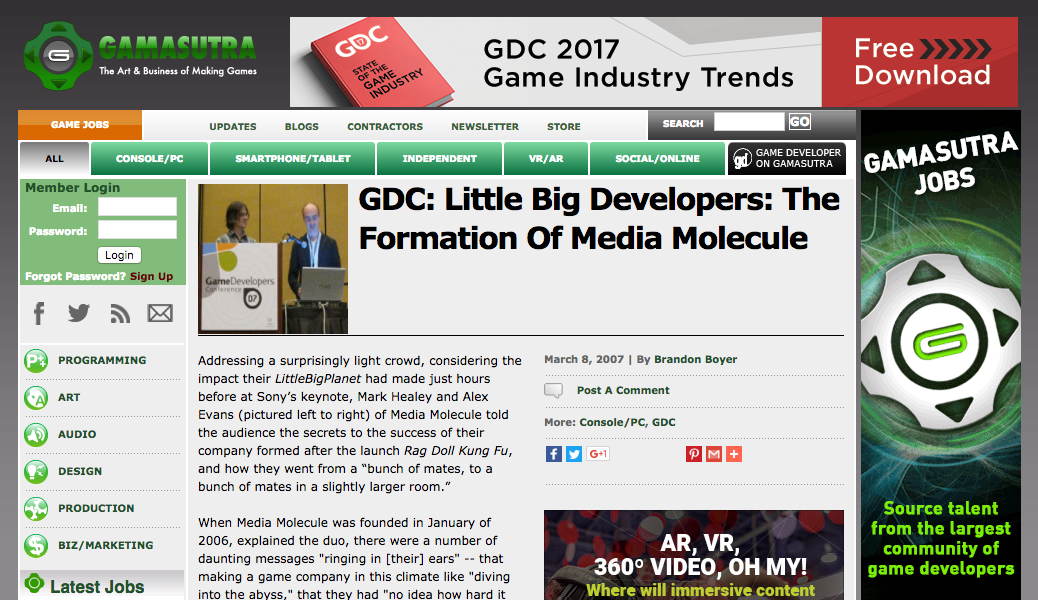Click the GDC 2017 Free Download banner

click(x=654, y=62)
